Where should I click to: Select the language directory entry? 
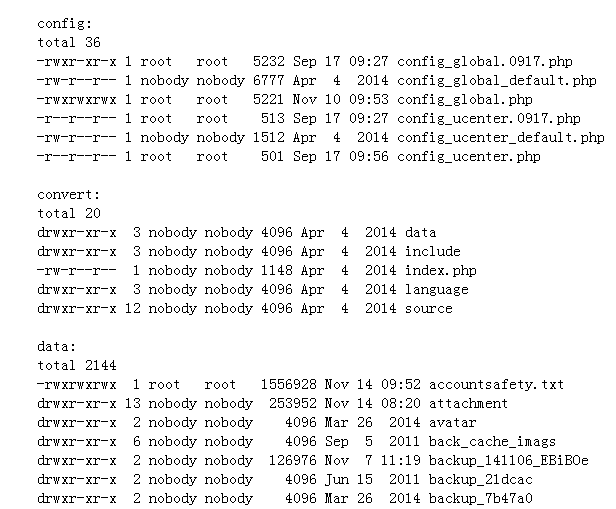[437, 290]
